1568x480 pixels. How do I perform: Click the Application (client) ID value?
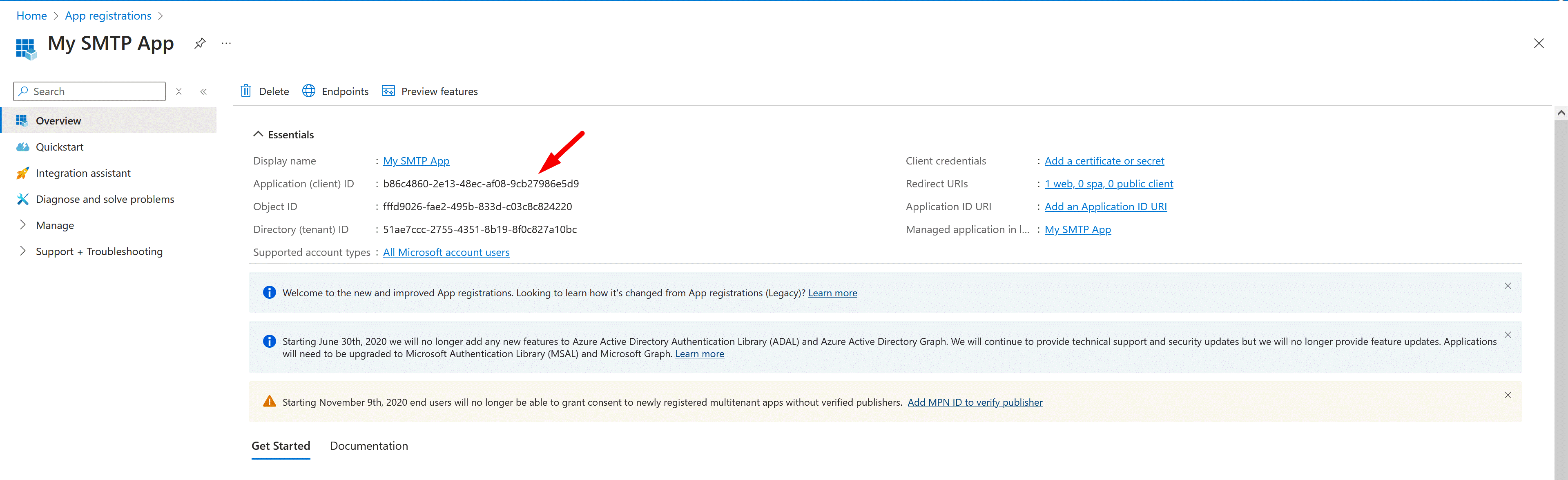pos(481,184)
